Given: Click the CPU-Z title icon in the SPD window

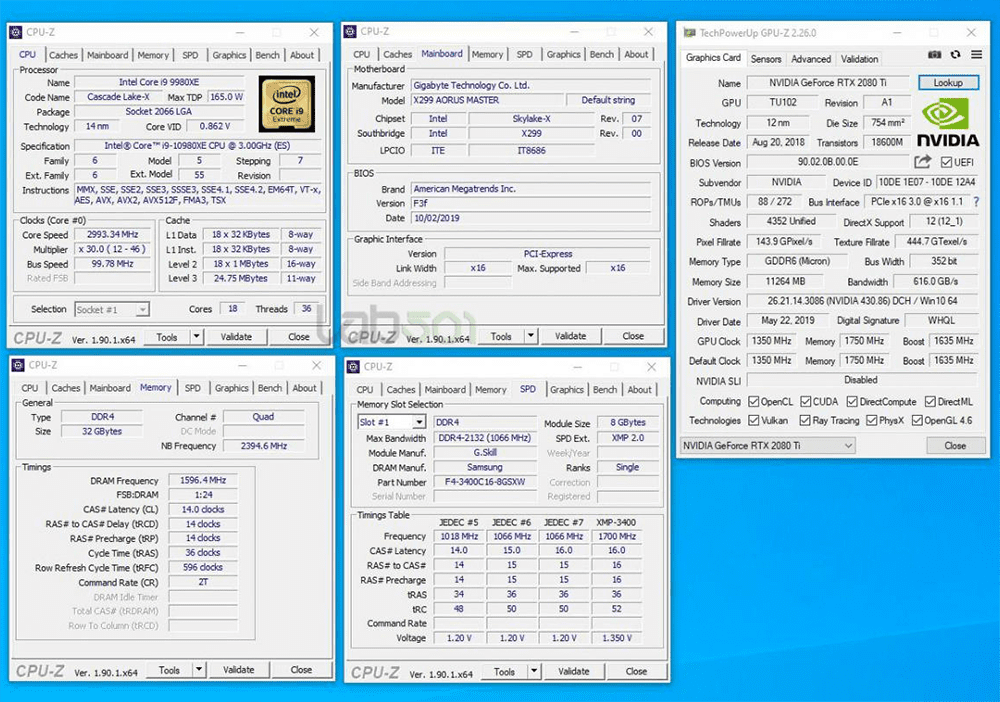Looking at the screenshot, I should coord(353,367).
